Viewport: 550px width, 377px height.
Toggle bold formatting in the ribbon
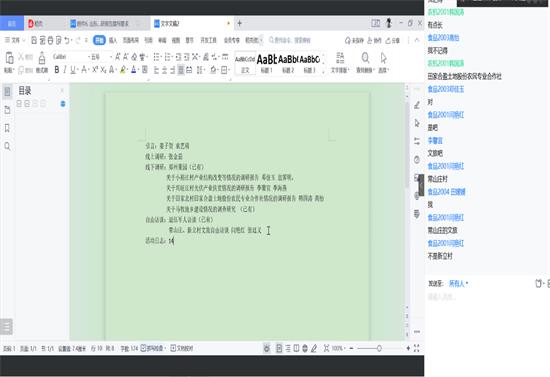click(x=57, y=70)
